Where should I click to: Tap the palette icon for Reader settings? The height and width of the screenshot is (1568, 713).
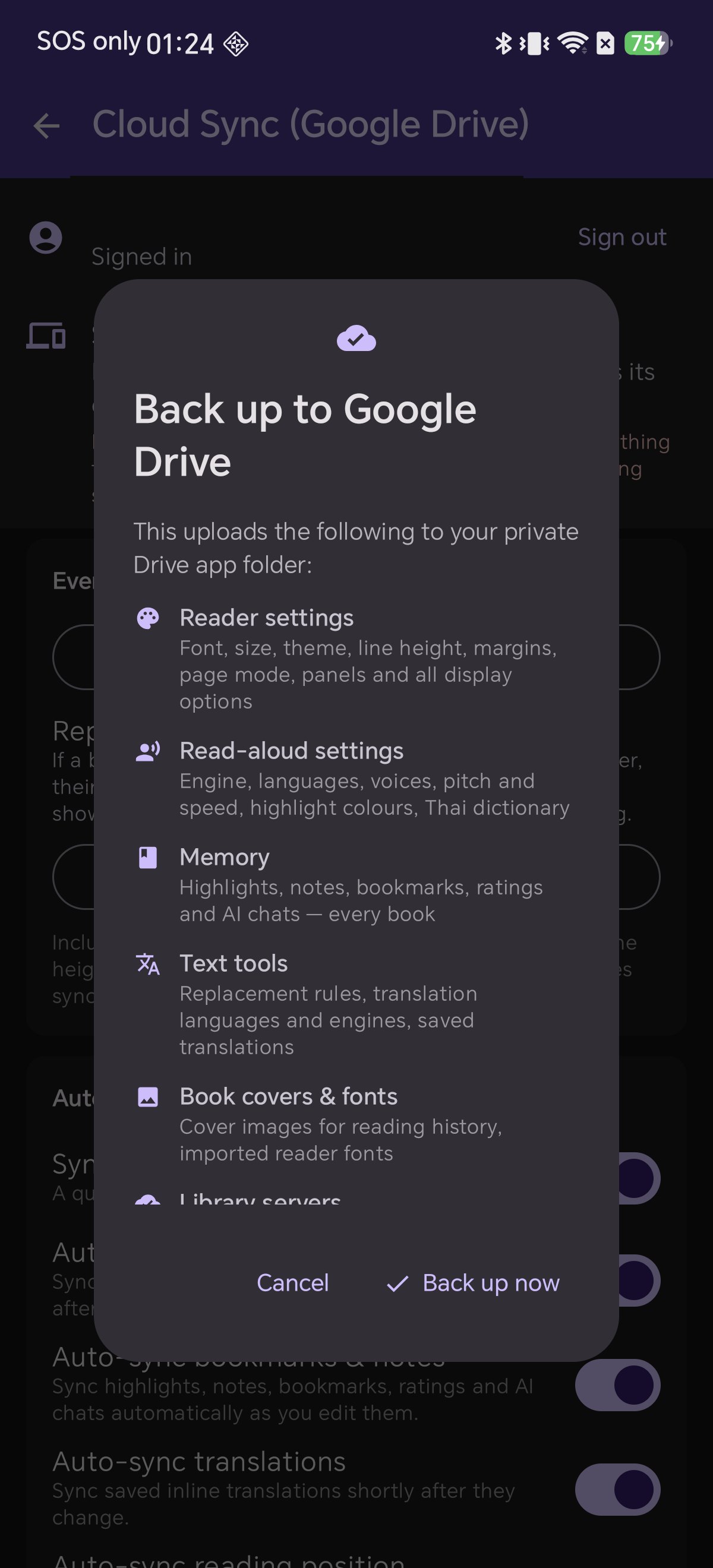tap(148, 618)
